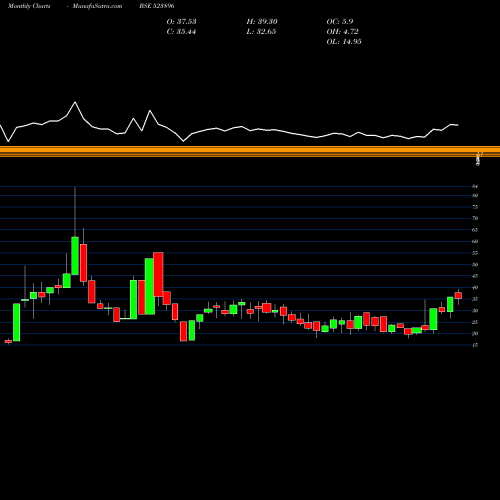This screenshot has height=500, width=500.
Task: Click the 25 price axis label
Action: click(475, 322)
